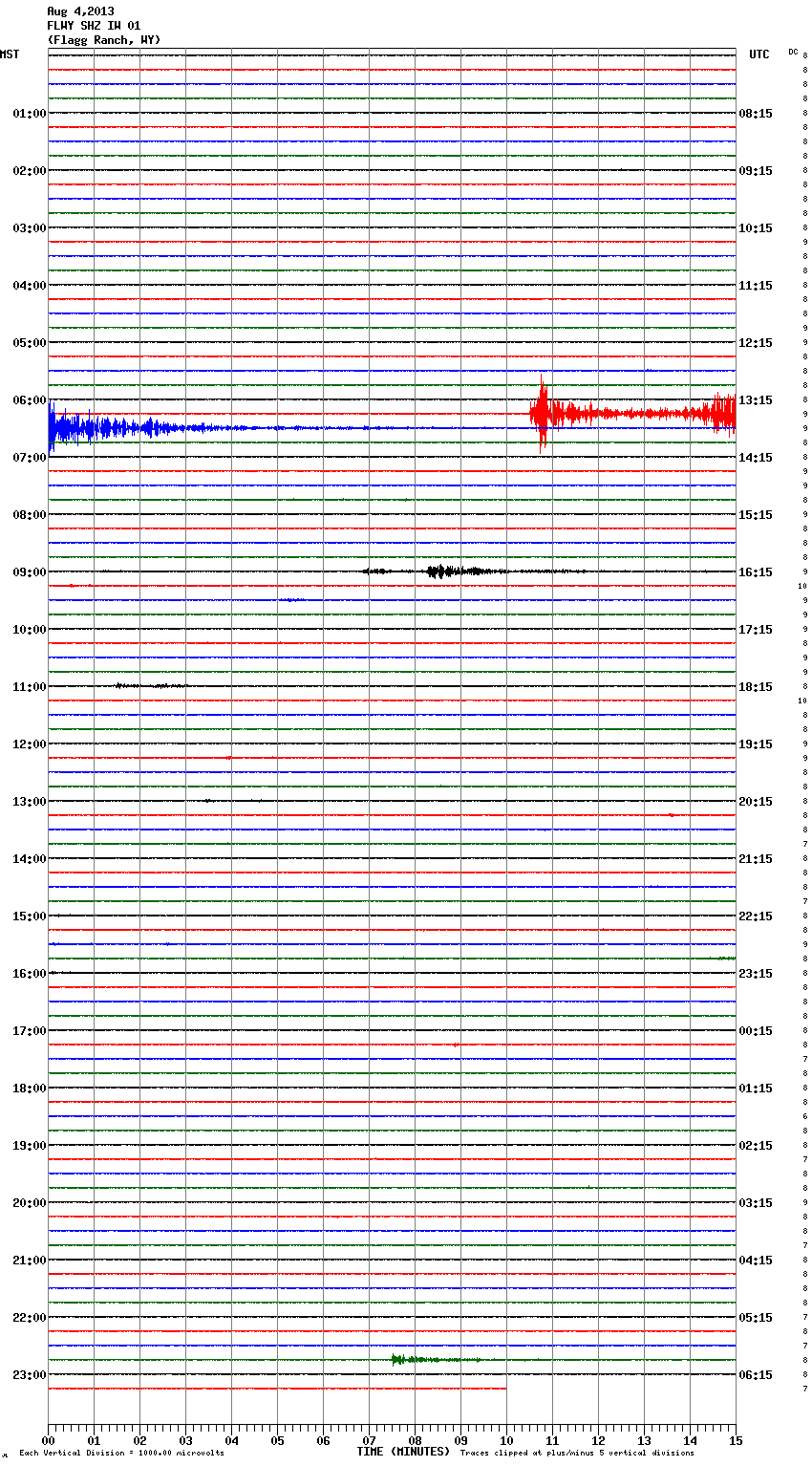Click the 16:15 UTC time label
Image resolution: width=812 pixels, height=1466 pixels.
point(756,572)
